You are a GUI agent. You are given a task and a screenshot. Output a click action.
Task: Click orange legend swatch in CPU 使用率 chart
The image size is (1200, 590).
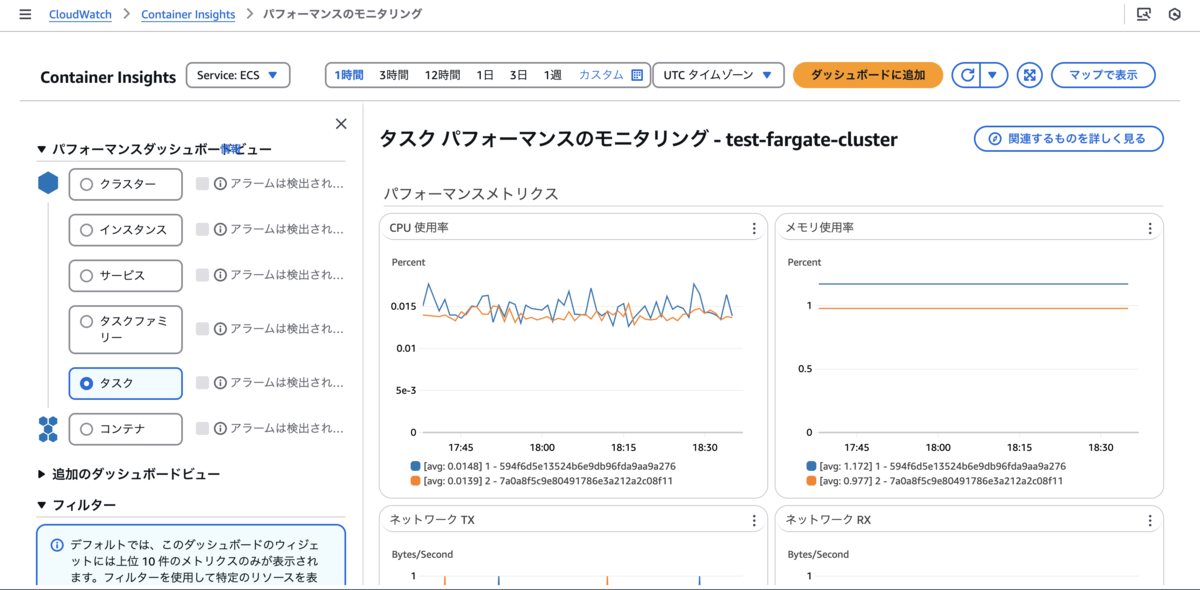coord(415,481)
